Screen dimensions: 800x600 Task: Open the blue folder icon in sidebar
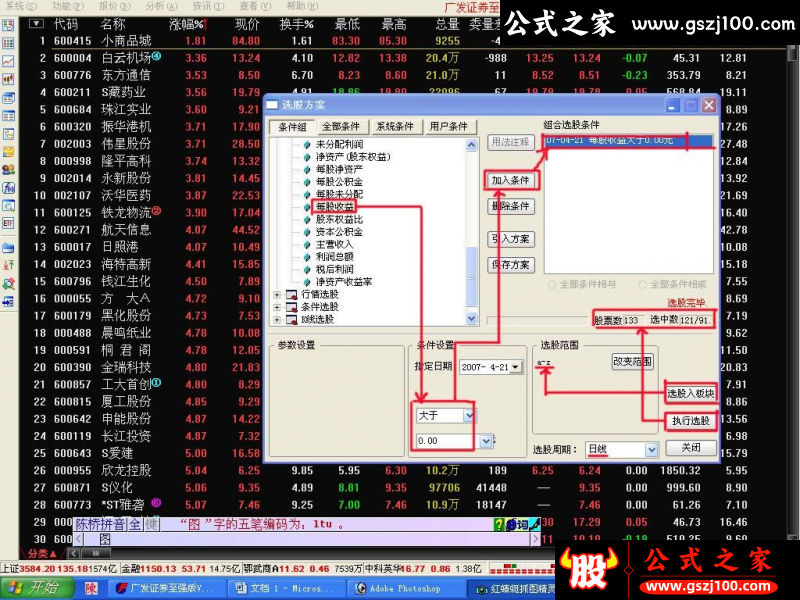[8, 248]
